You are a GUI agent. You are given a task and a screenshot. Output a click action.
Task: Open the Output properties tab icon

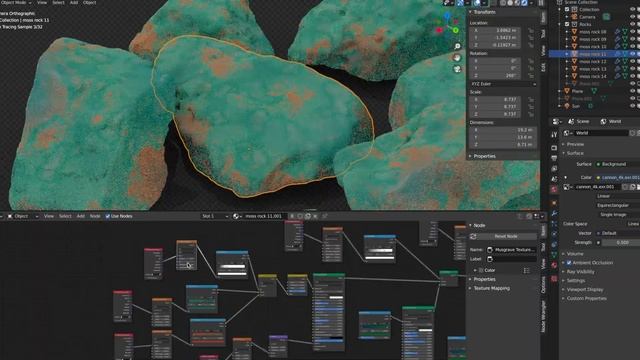(554, 158)
